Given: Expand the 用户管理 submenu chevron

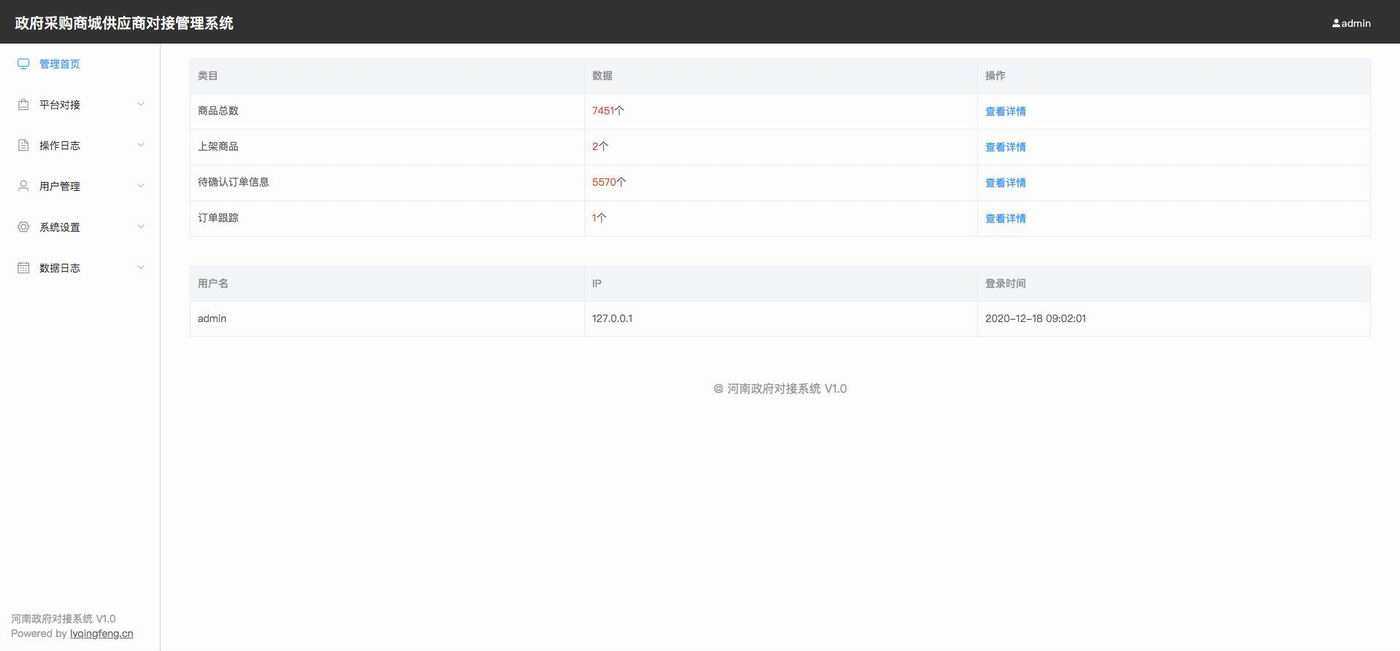Looking at the screenshot, I should click(x=140, y=186).
